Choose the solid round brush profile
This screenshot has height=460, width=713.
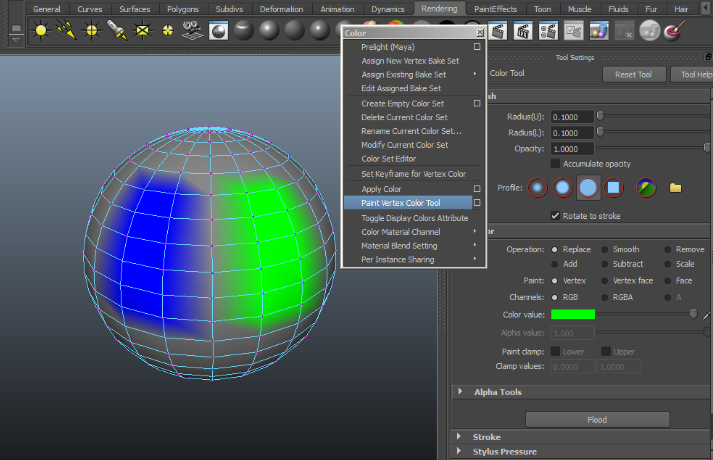[x=589, y=187]
